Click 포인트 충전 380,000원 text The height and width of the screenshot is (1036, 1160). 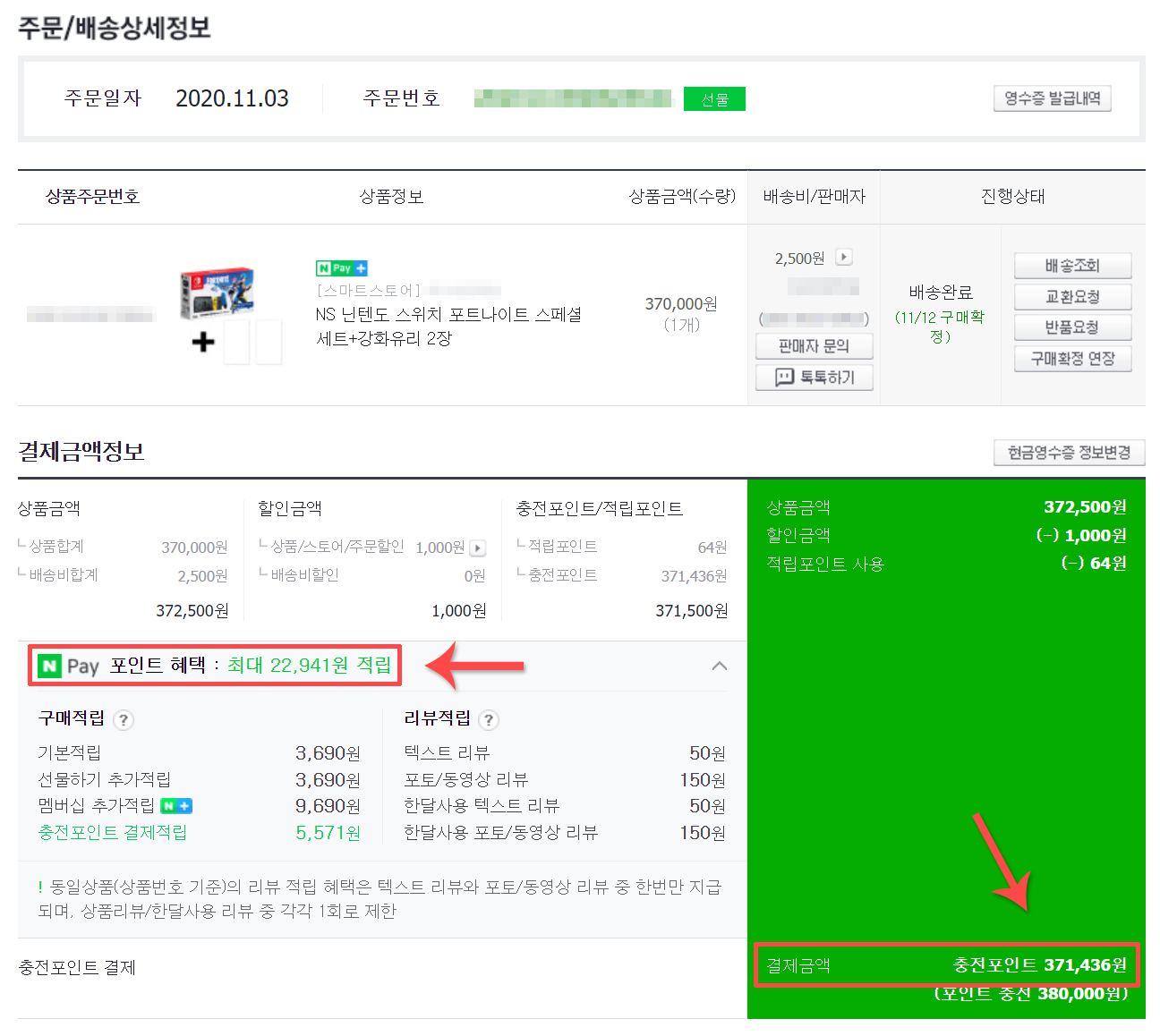[1031, 994]
